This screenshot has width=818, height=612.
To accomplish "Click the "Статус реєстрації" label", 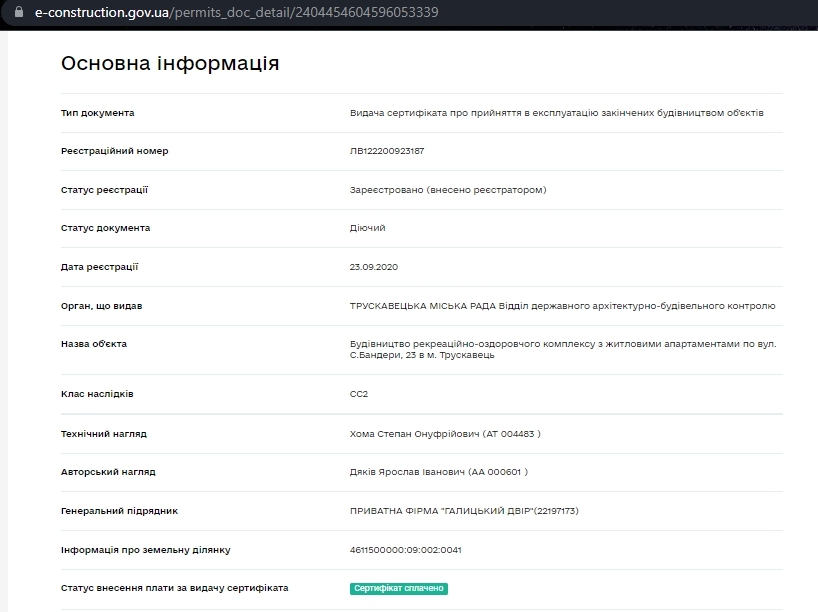I will [x=104, y=190].
